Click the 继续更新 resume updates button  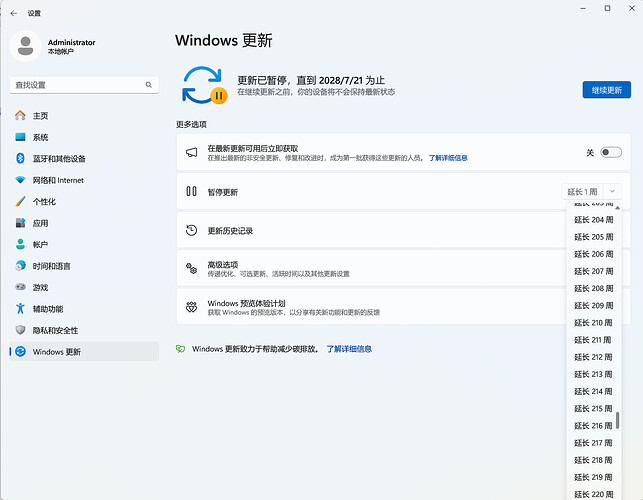(x=607, y=90)
